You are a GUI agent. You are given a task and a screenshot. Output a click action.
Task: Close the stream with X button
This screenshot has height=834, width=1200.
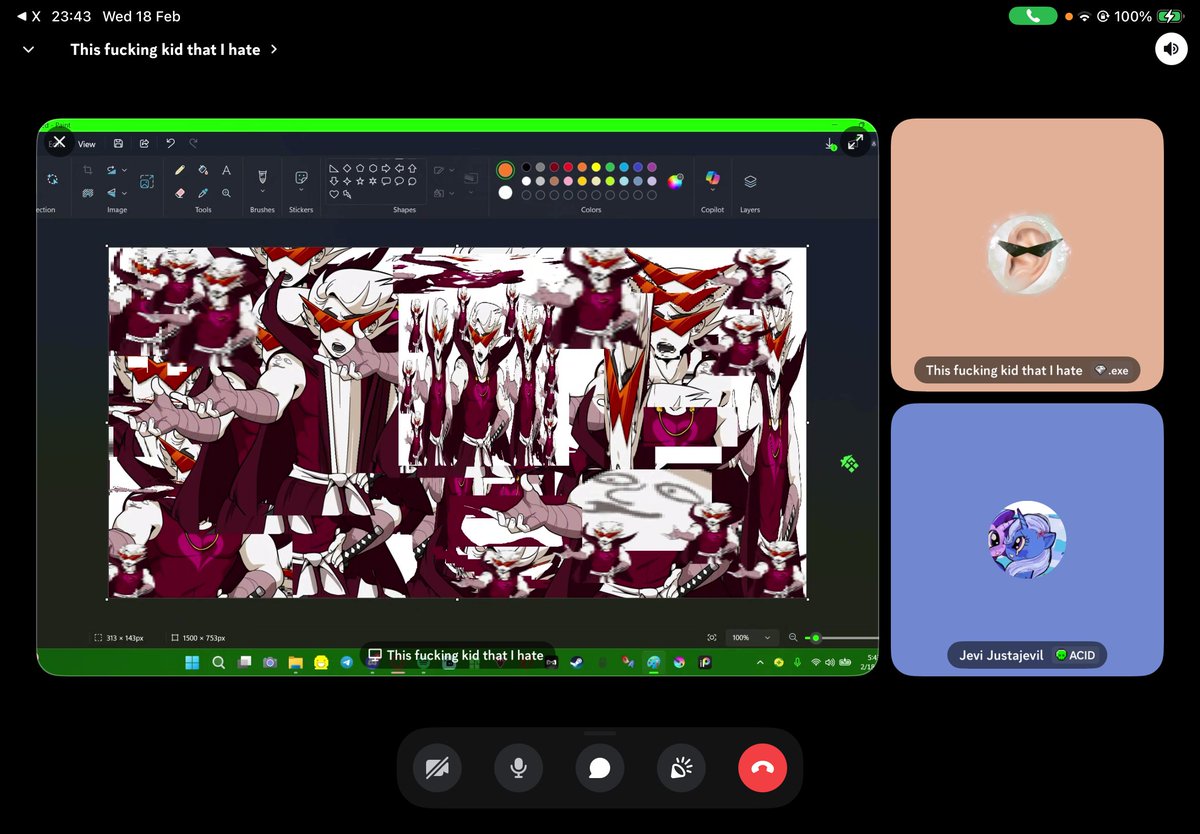pos(59,142)
